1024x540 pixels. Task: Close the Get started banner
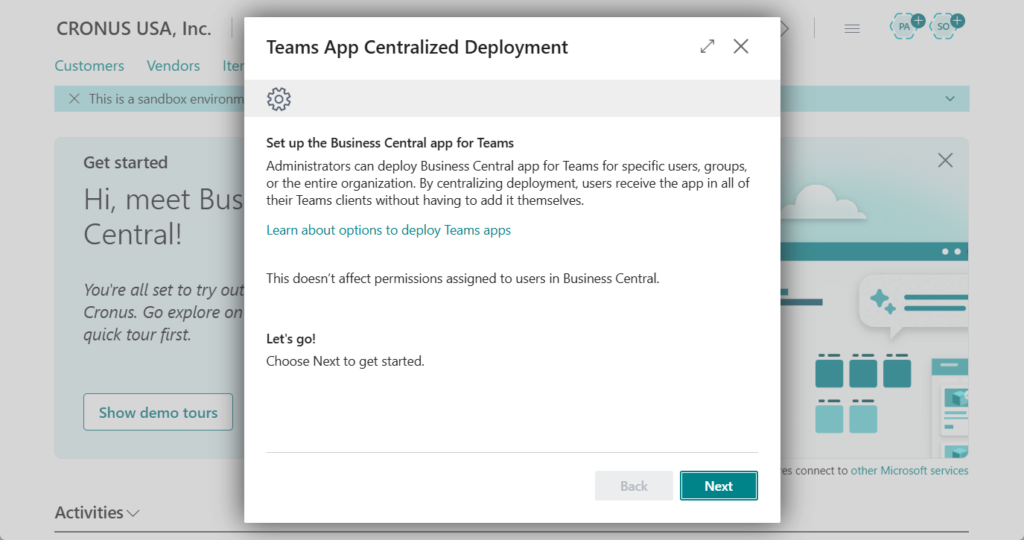pos(945,160)
